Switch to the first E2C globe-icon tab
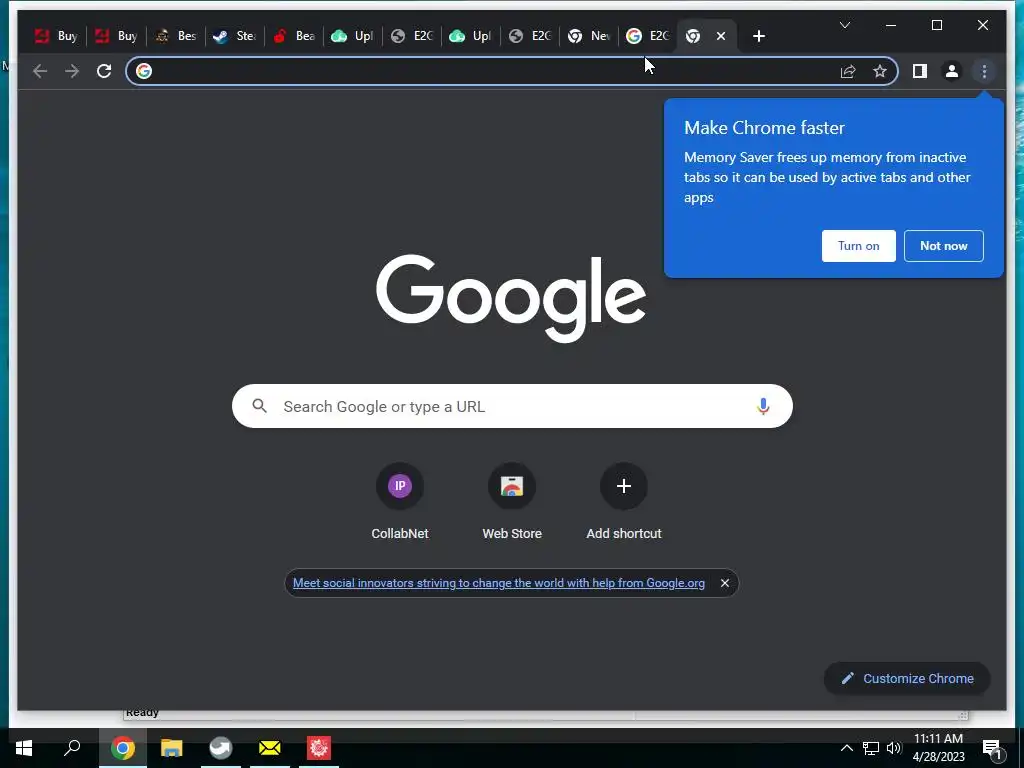 pyautogui.click(x=412, y=36)
